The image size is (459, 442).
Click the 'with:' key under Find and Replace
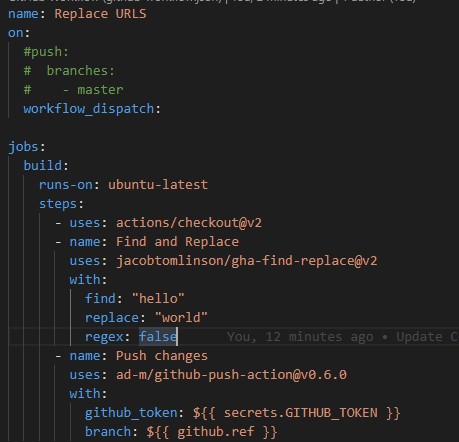coord(88,280)
